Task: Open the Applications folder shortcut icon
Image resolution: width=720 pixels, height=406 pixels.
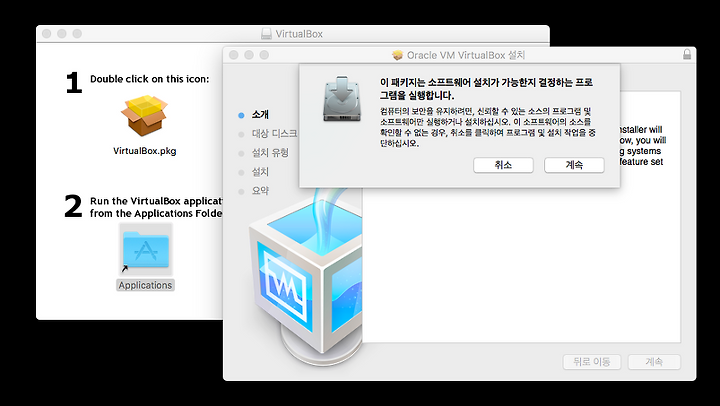Action: 146,250
